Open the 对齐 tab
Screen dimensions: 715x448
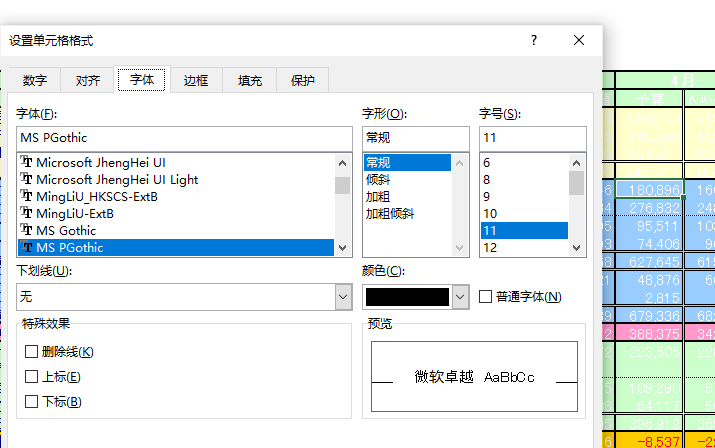pos(88,81)
